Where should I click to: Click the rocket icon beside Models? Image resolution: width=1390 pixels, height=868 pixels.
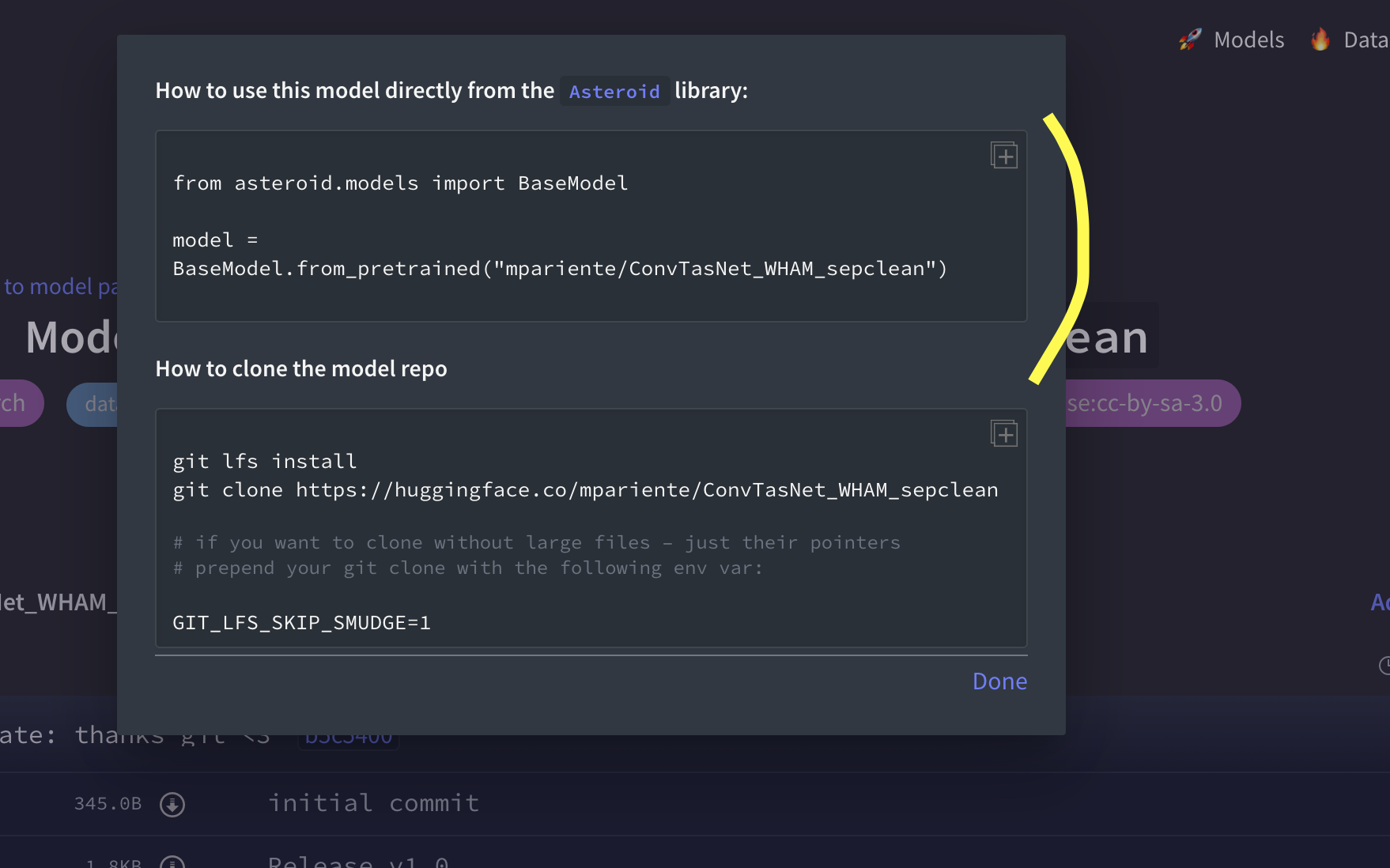1190,40
